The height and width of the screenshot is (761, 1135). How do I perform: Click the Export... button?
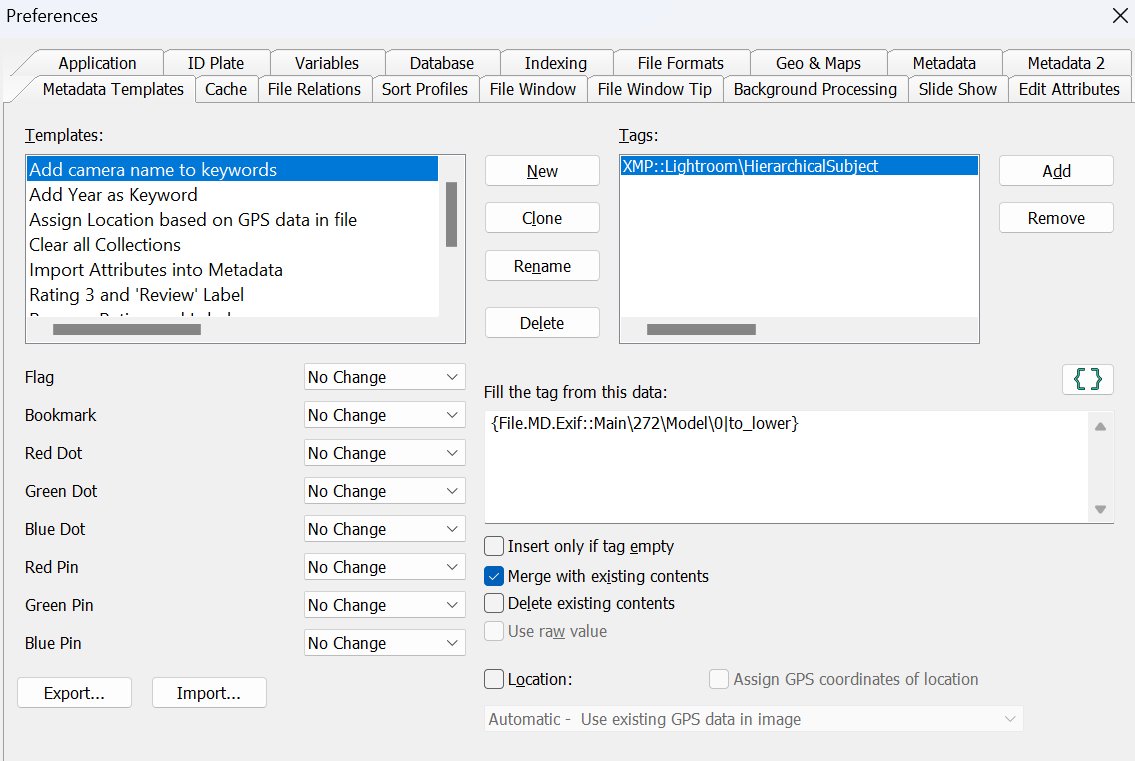pyautogui.click(x=74, y=693)
